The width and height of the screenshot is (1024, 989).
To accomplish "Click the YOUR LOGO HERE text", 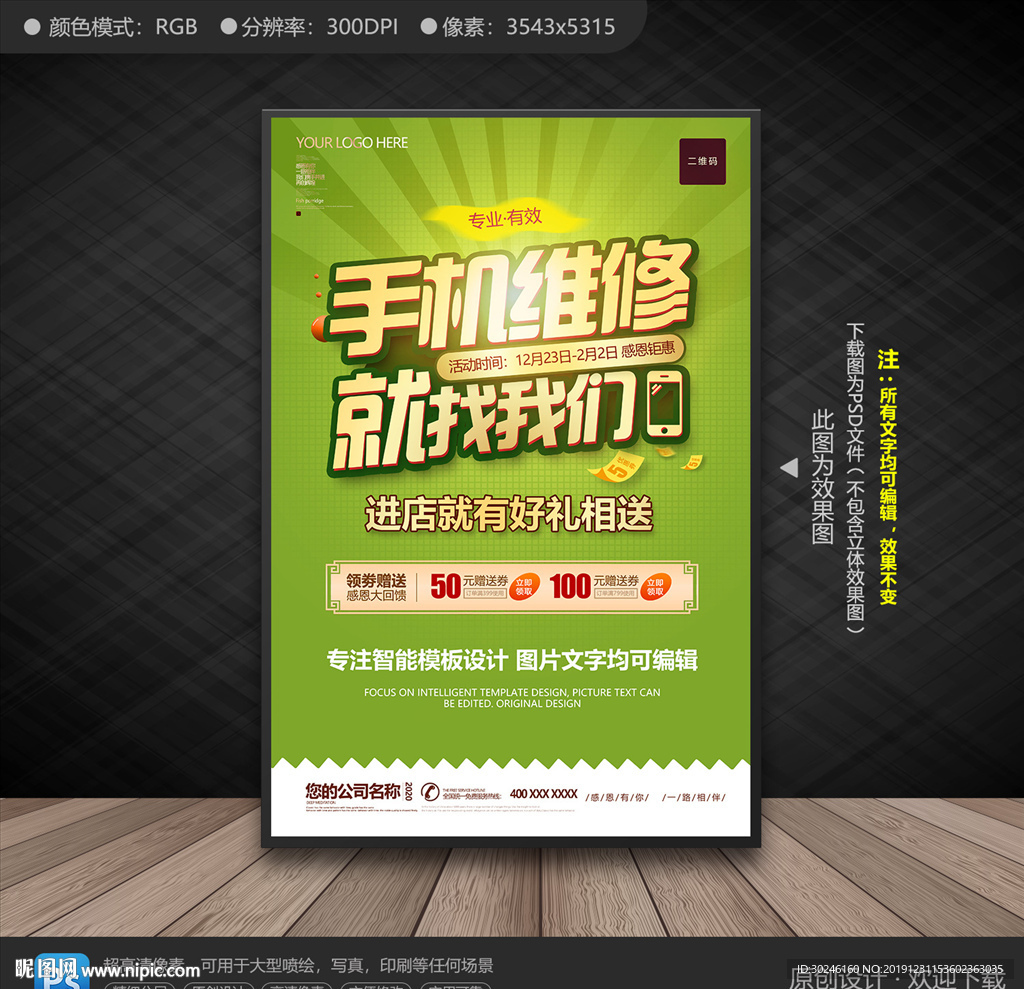I will pyautogui.click(x=352, y=142).
